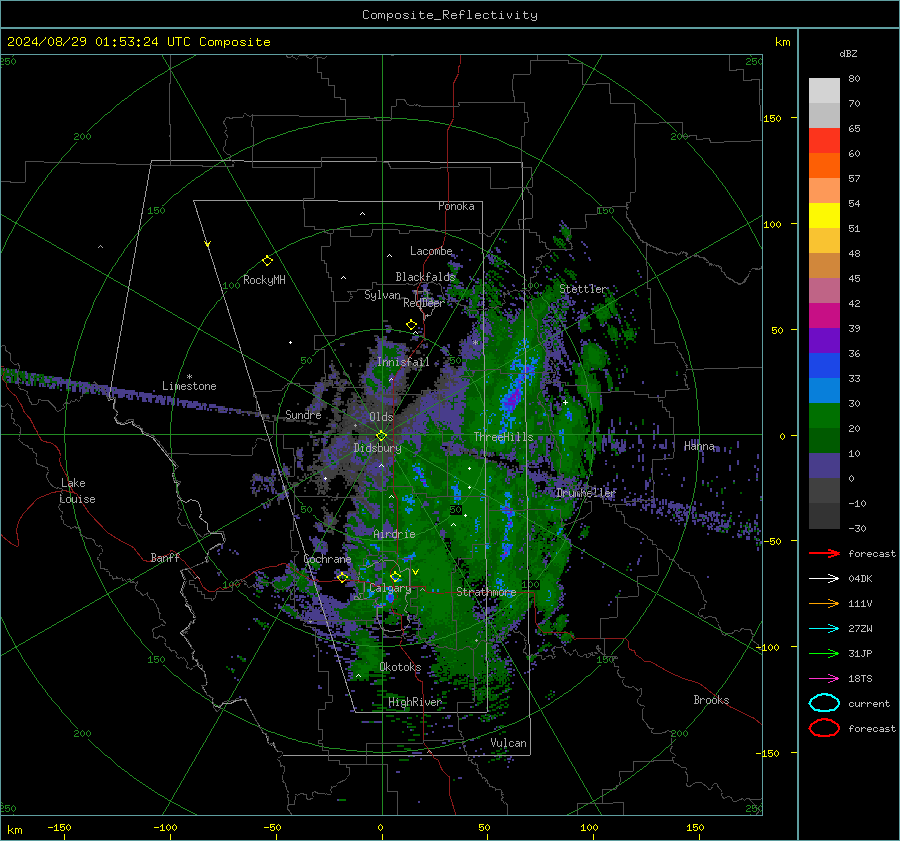Select the slate purple 0-10 dBZ swatch
The width and height of the screenshot is (900, 841).
pyautogui.click(x=824, y=466)
